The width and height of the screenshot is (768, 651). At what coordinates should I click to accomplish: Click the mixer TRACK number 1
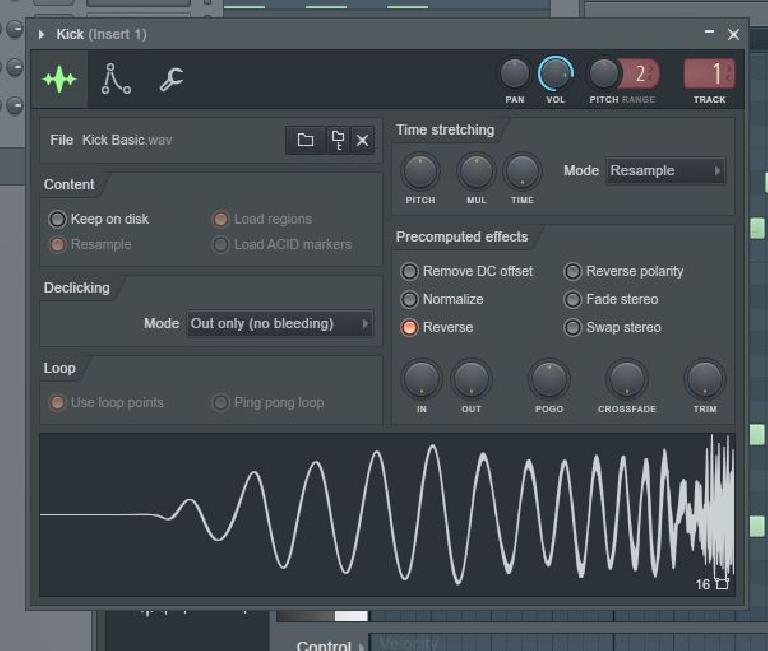710,73
